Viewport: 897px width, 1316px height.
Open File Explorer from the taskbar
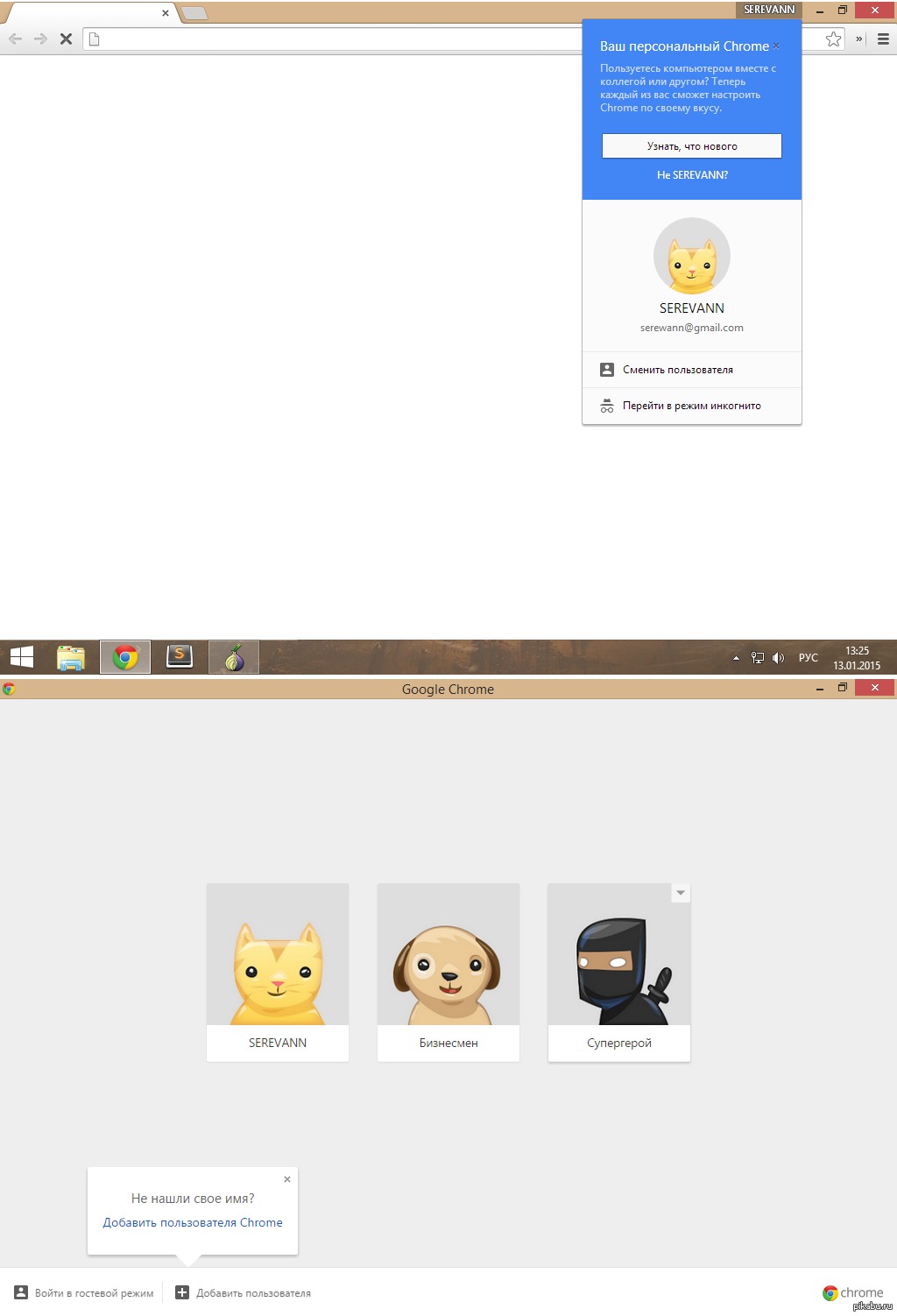tap(71, 657)
